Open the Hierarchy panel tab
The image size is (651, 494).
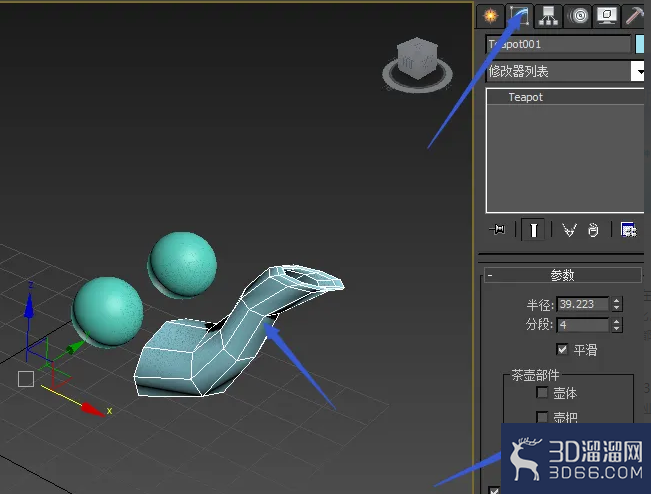pyautogui.click(x=548, y=16)
